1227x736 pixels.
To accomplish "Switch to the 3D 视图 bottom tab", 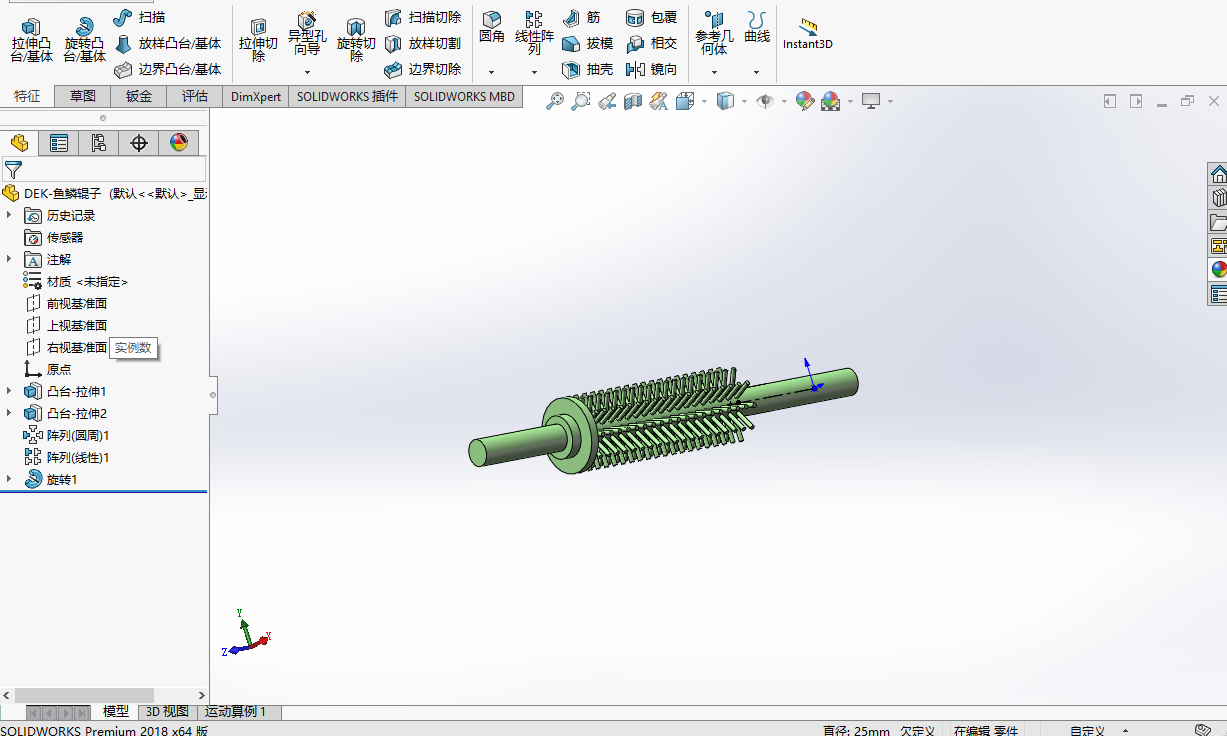I will pyautogui.click(x=167, y=712).
